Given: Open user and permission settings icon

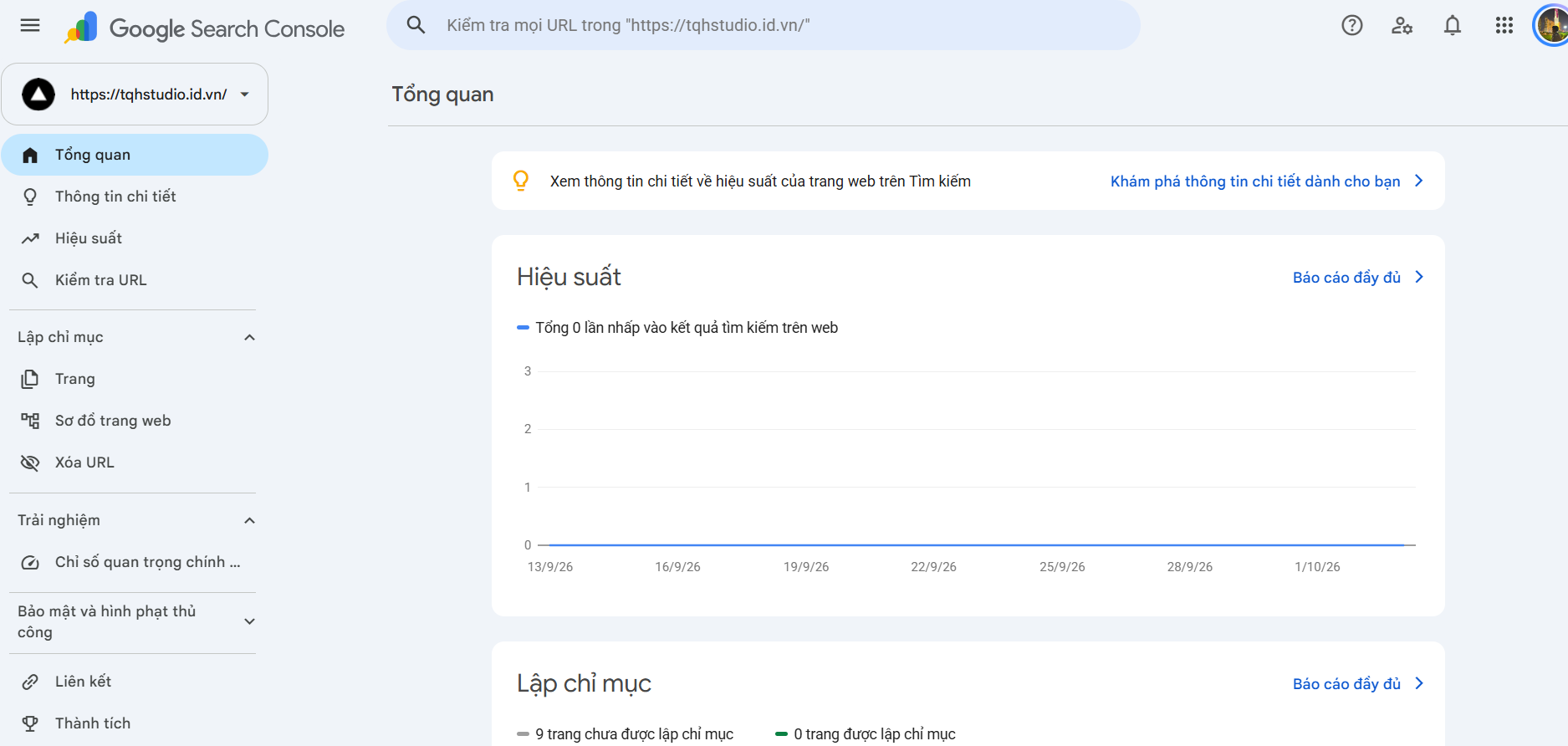Looking at the screenshot, I should coord(1402,25).
